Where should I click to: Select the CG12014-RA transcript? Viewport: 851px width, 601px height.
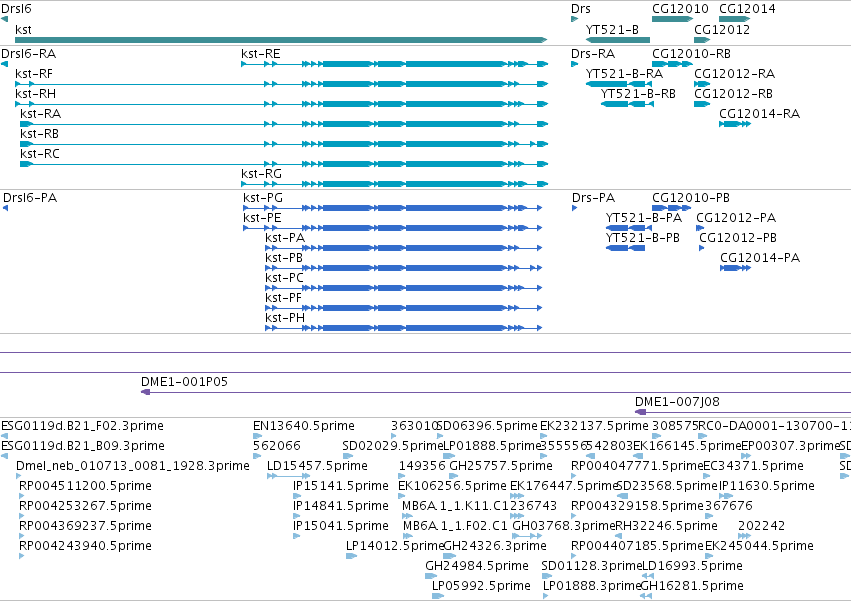point(735,124)
